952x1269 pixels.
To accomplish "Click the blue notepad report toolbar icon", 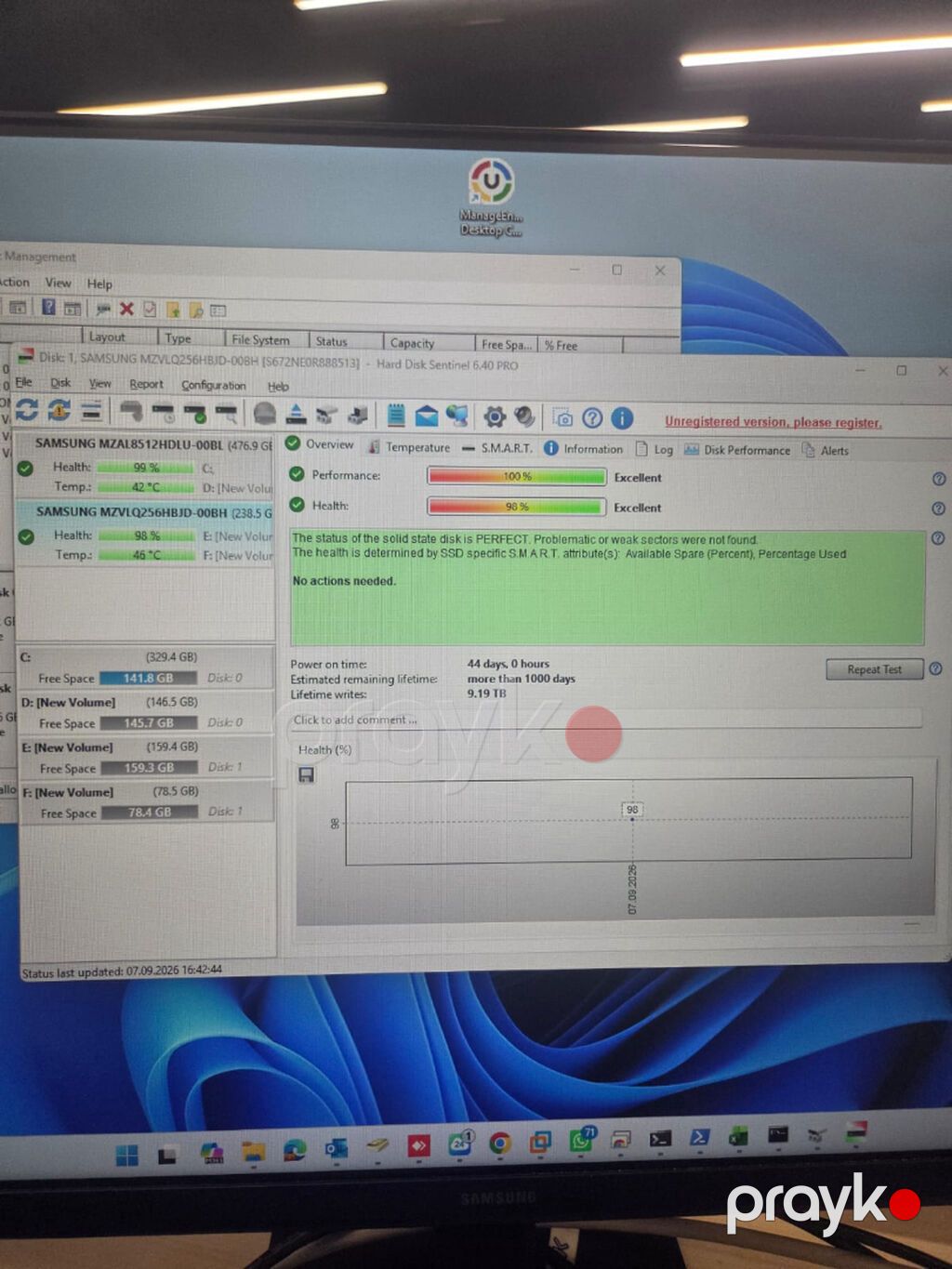I will [396, 415].
